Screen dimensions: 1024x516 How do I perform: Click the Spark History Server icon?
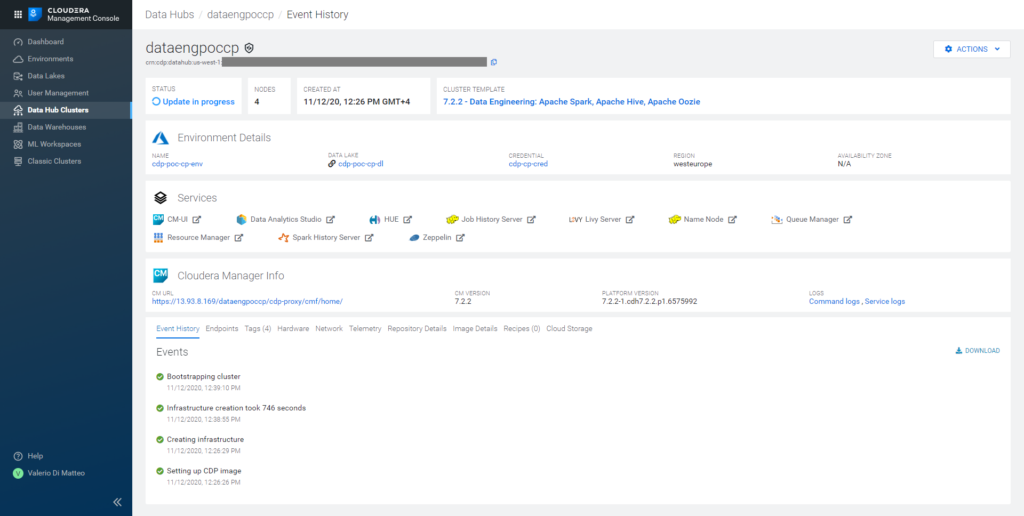click(283, 238)
